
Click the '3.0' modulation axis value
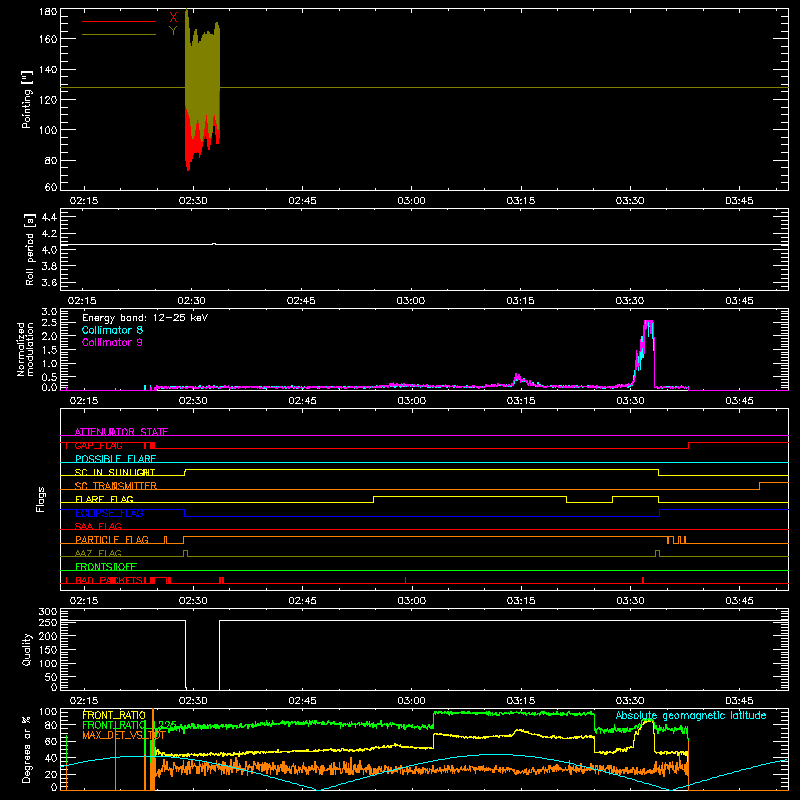click(49, 312)
